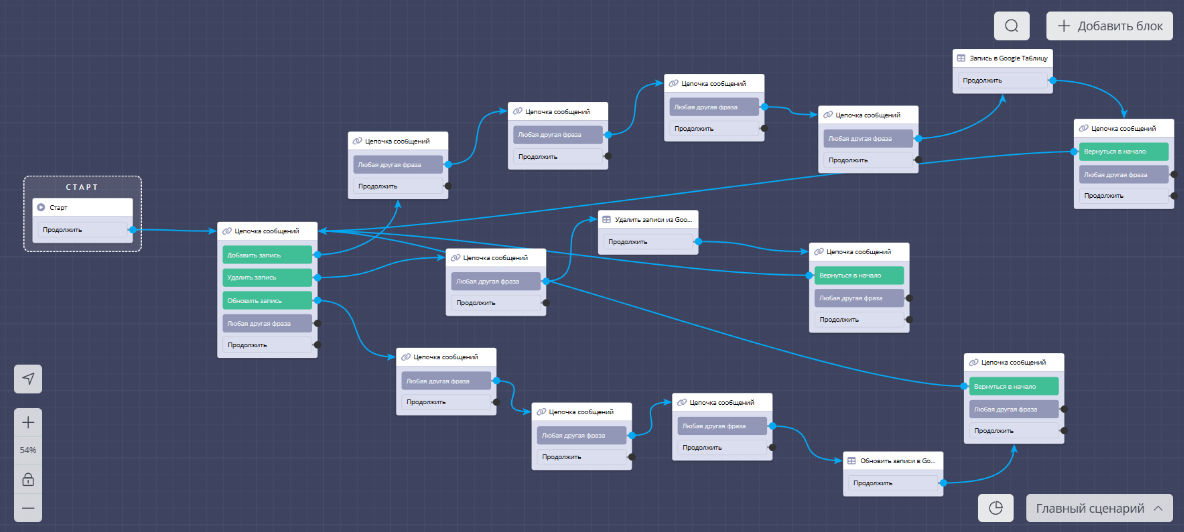The height and width of the screenshot is (532, 1184).
Task: Open the search magnifier button
Action: [1012, 26]
